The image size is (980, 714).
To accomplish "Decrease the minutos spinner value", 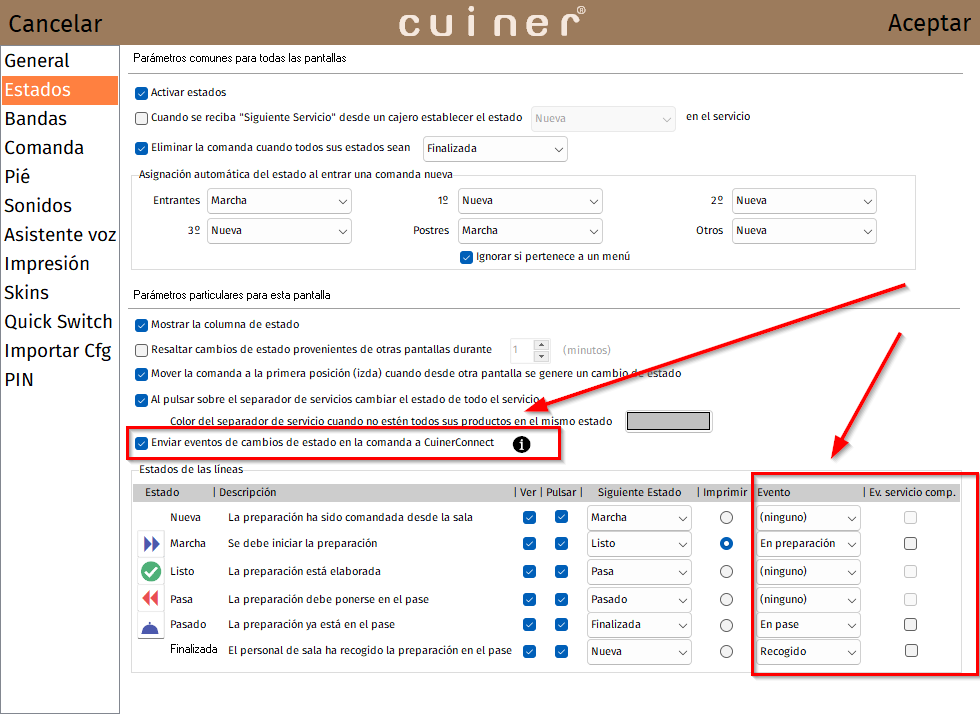I will pos(542,356).
